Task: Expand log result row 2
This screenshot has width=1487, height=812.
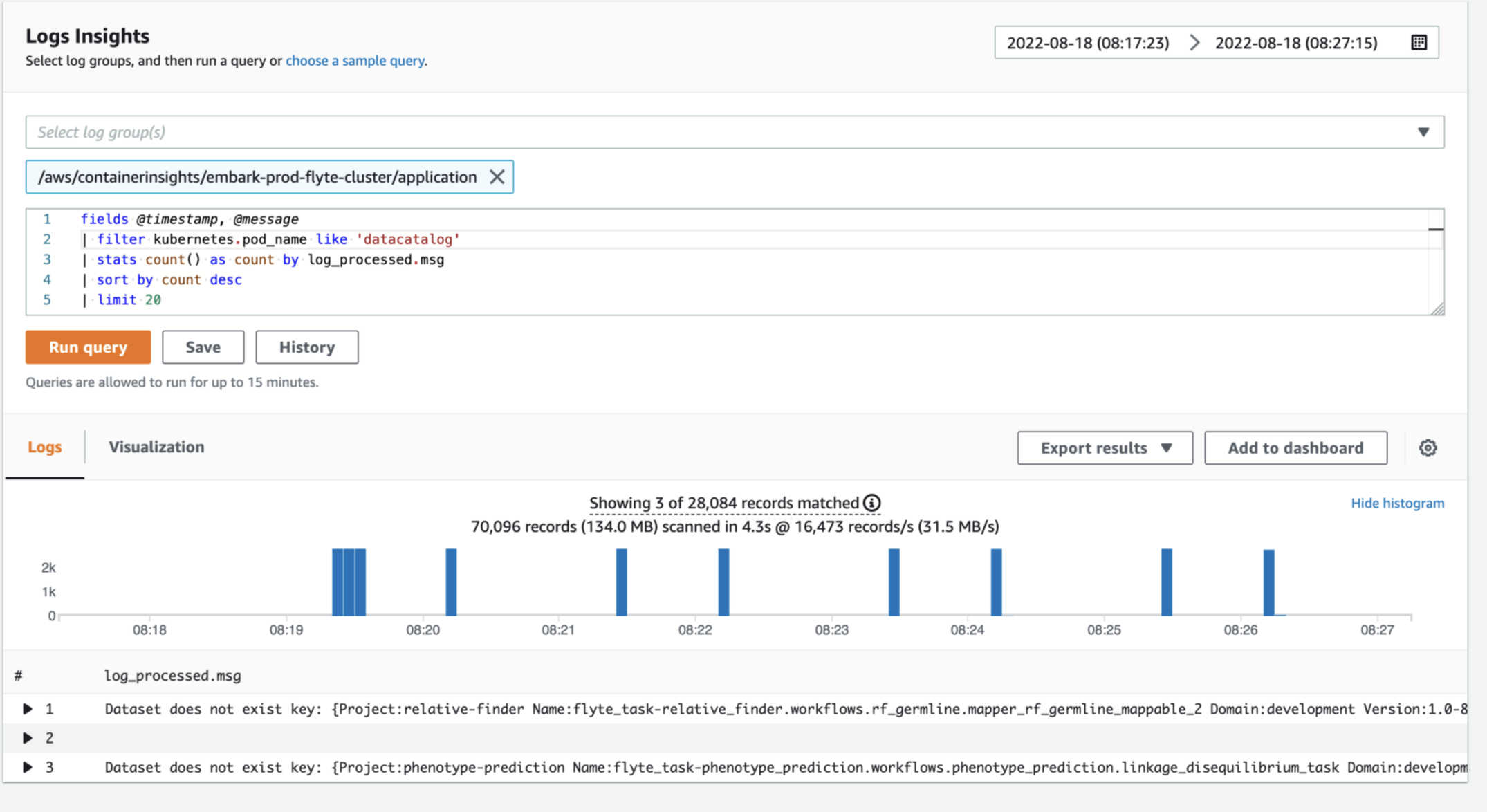Action: (x=28, y=737)
